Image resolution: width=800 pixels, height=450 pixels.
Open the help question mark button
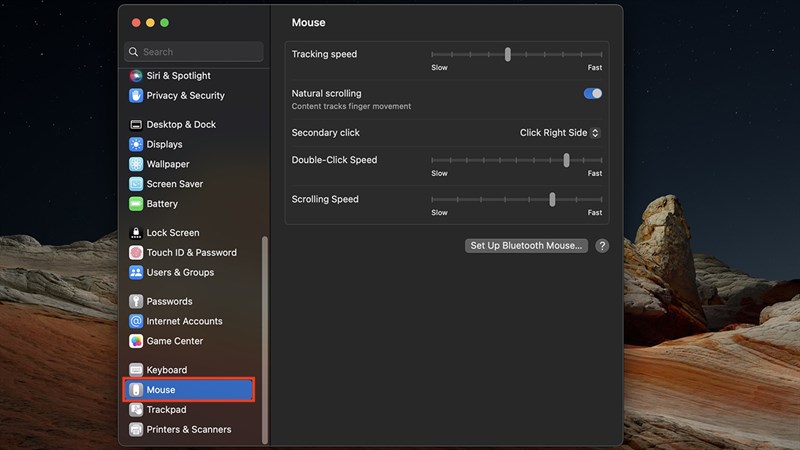tap(602, 246)
